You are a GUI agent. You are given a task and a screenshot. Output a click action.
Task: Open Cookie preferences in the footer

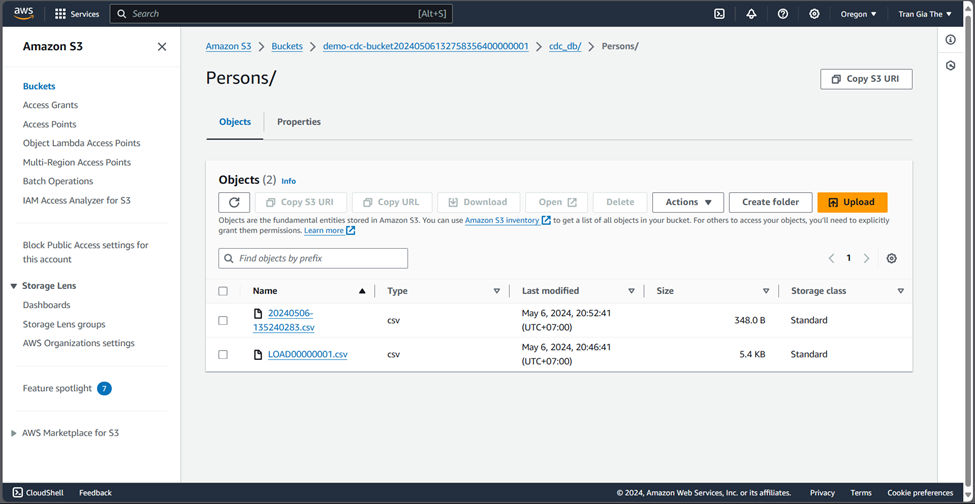click(920, 492)
